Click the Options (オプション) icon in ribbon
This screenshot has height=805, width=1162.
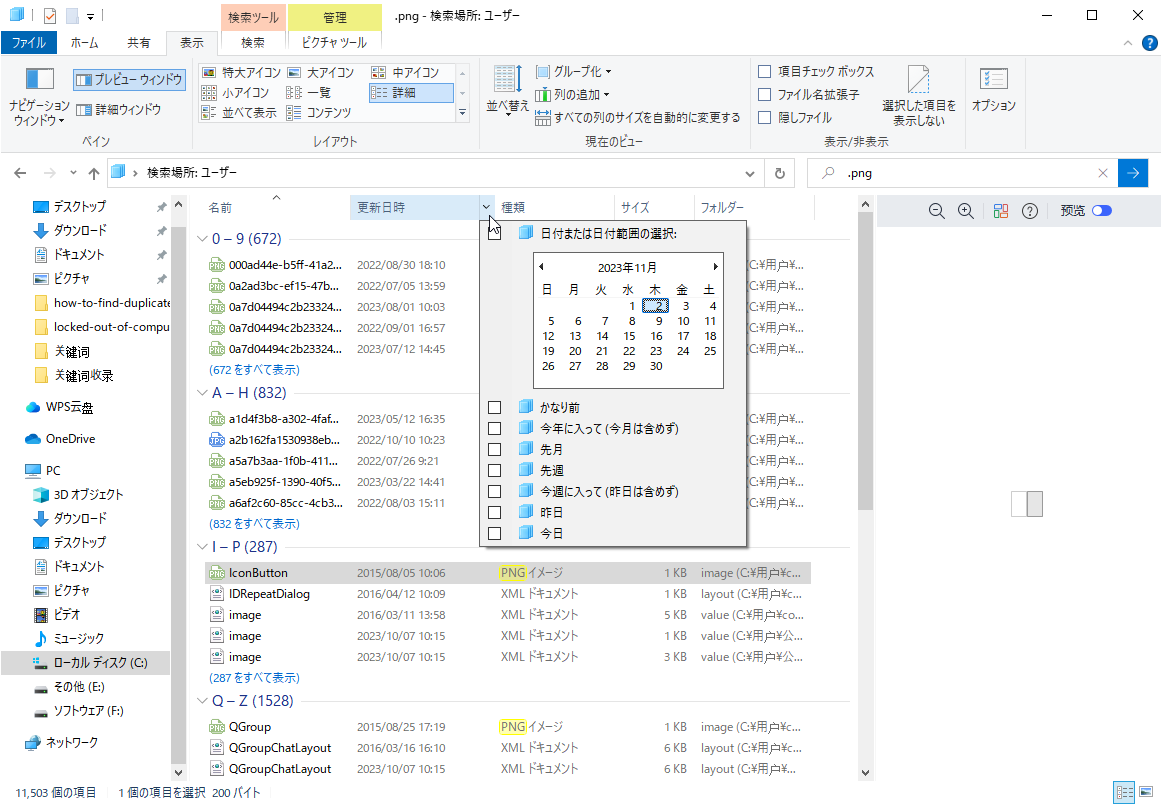tap(993, 80)
